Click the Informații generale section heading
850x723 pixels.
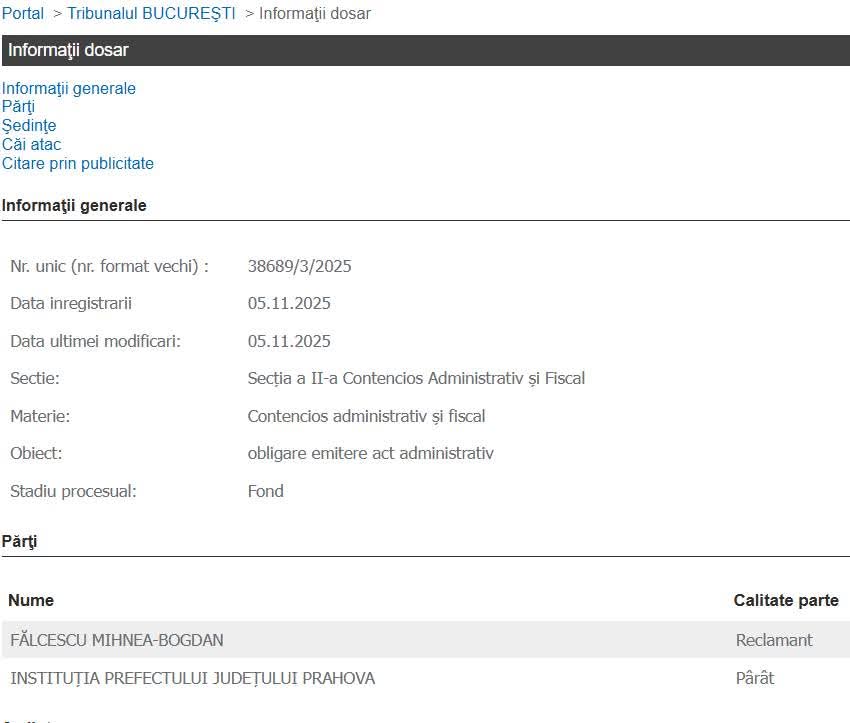74,206
